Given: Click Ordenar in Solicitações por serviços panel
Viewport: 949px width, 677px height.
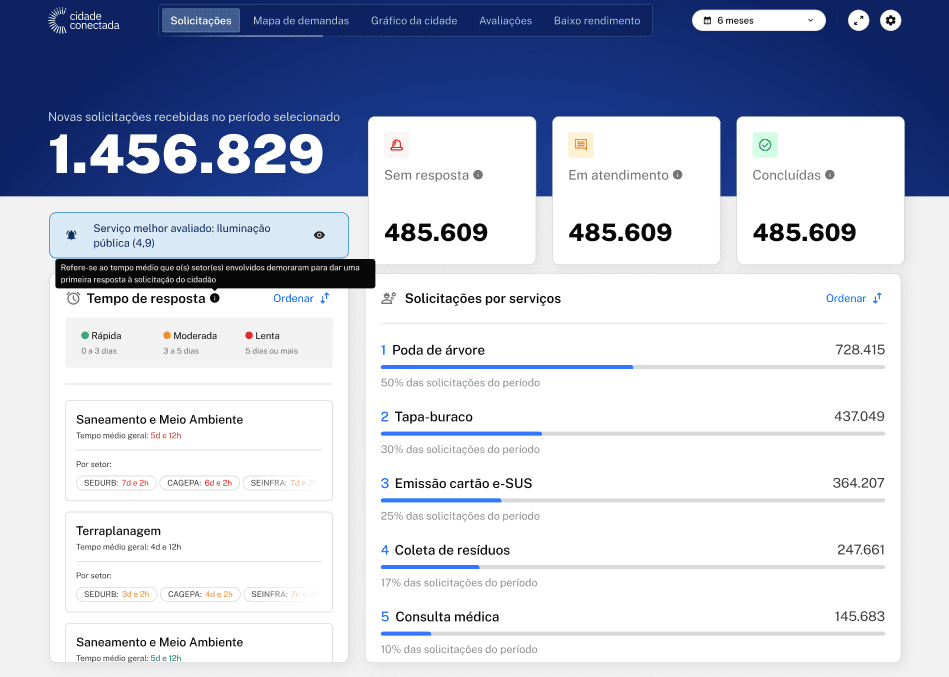Looking at the screenshot, I should (x=846, y=298).
